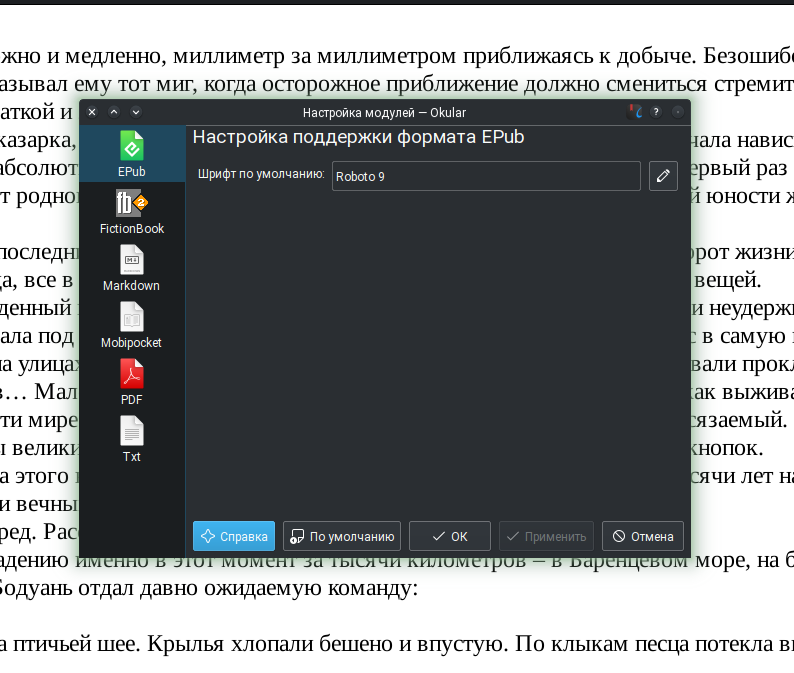Click the keep-below down arrow titlebar button

[x=136, y=112]
